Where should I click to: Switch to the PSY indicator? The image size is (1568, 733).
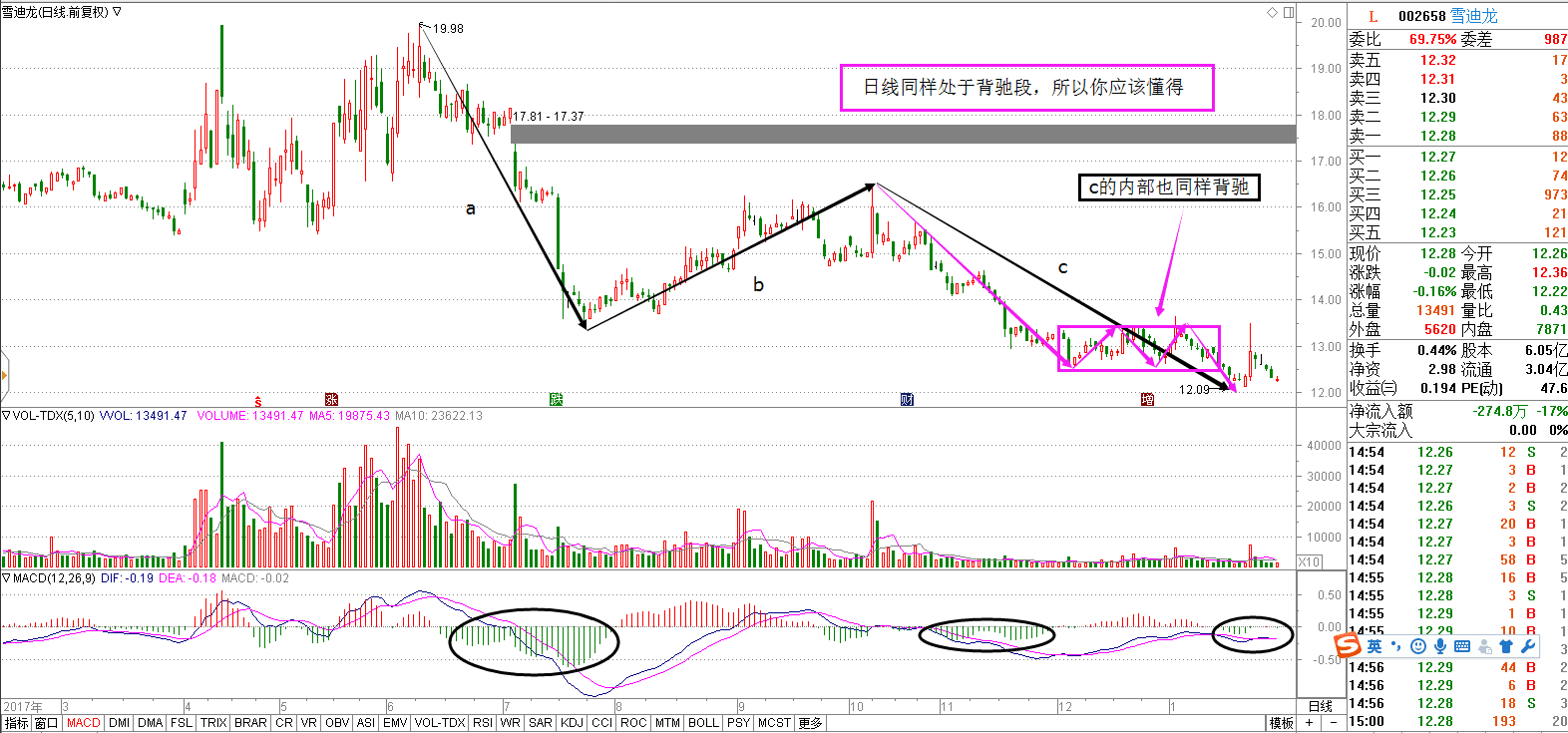738,723
